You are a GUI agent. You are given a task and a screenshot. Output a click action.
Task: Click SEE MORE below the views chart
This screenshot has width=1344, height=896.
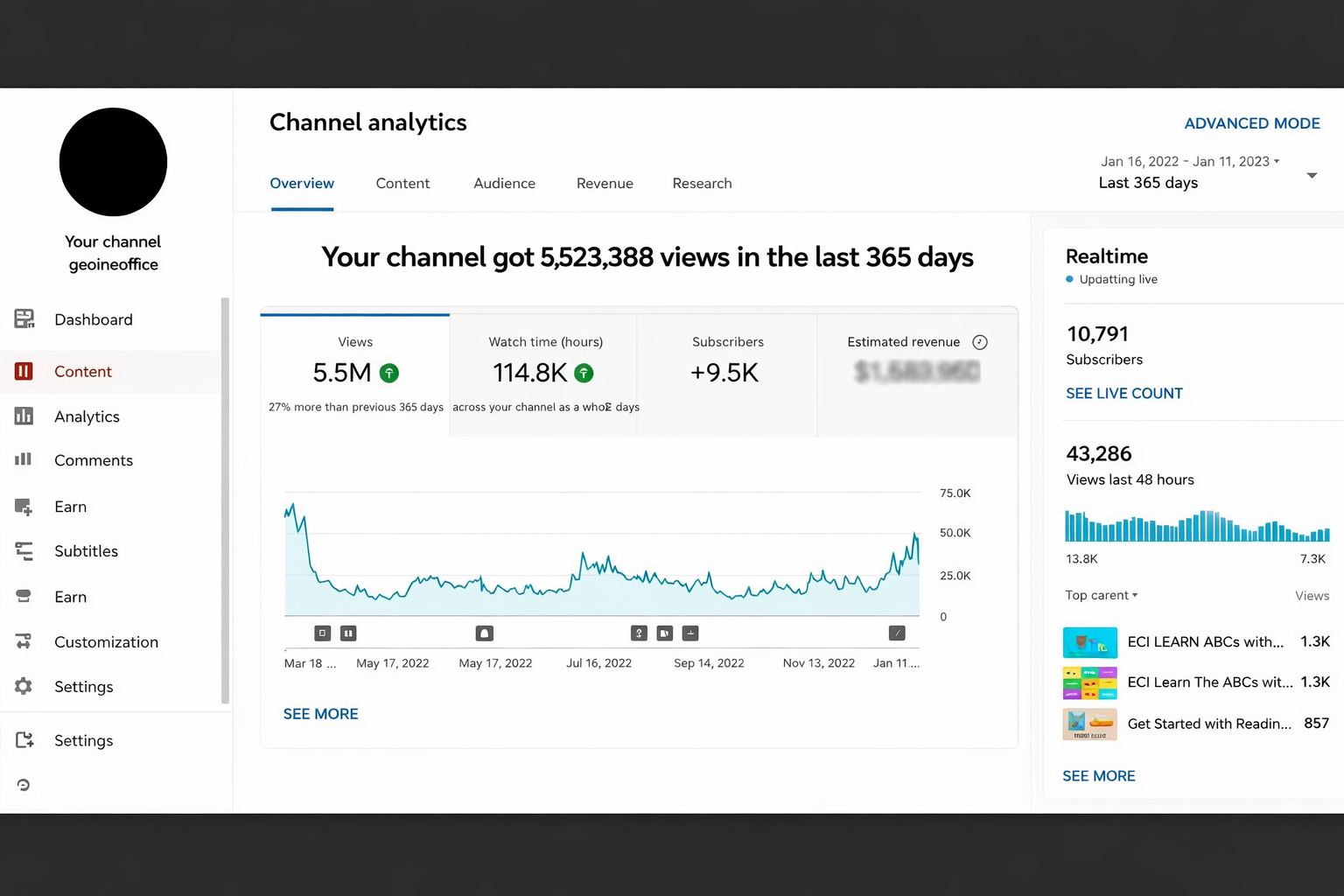pos(320,713)
